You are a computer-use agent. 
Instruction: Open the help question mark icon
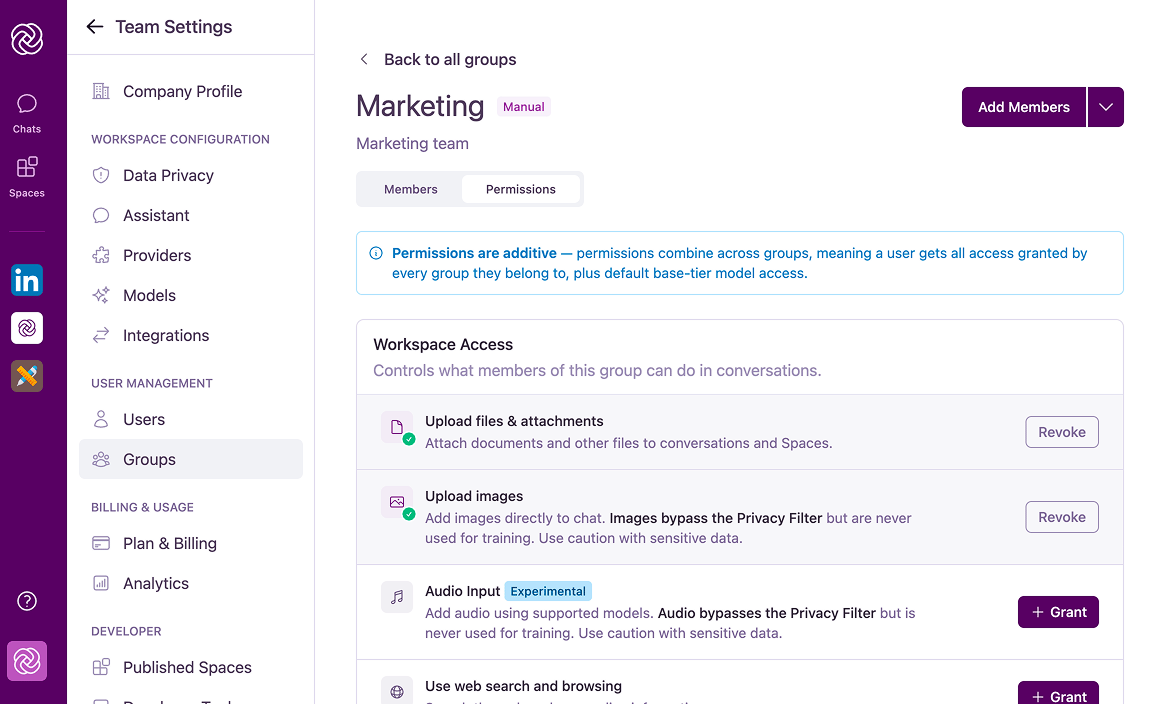click(x=27, y=601)
